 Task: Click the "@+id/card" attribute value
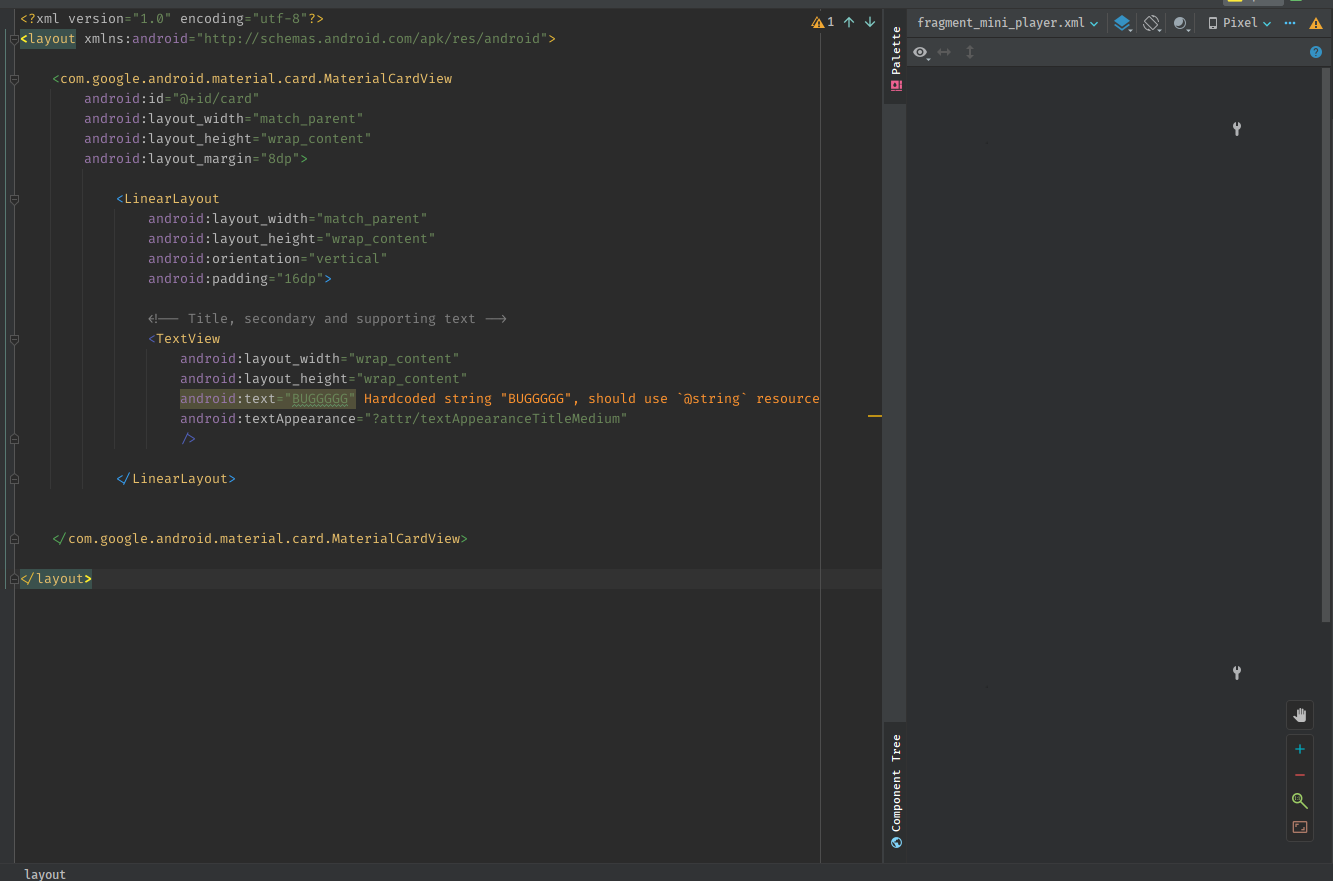click(x=214, y=99)
